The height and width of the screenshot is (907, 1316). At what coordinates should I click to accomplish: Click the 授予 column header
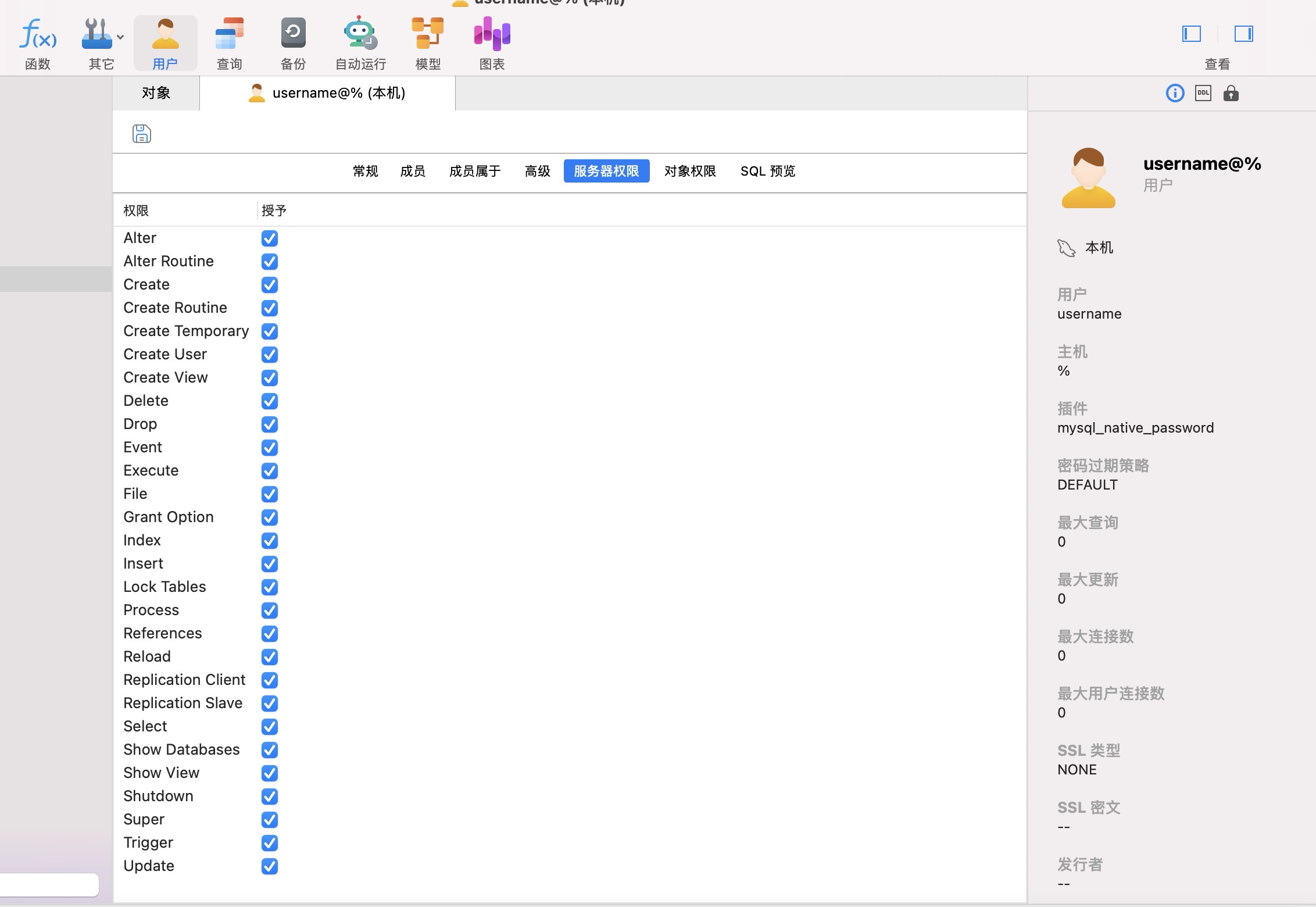(274, 210)
